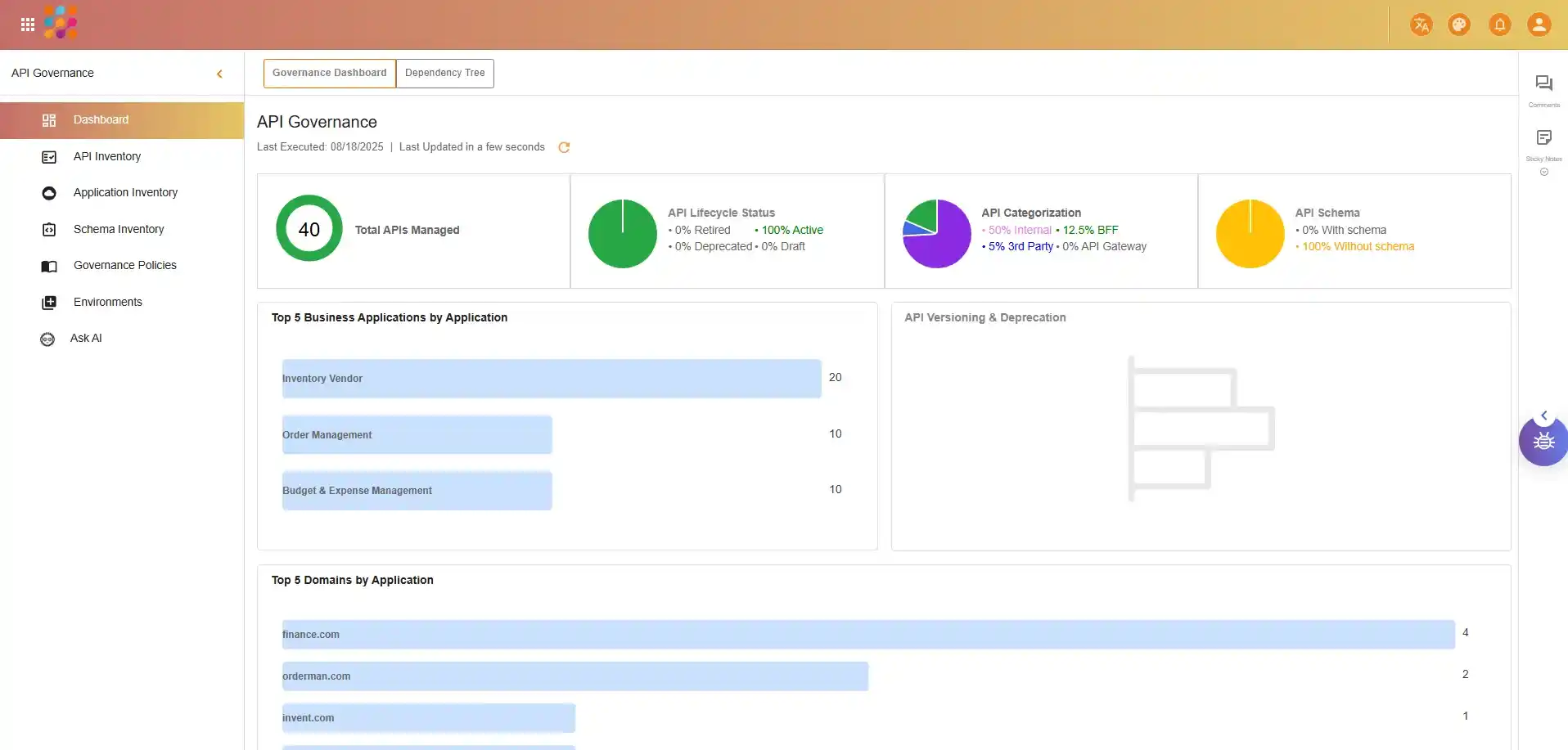Open the user profile icon
This screenshot has height=750, width=1568.
tap(1539, 25)
